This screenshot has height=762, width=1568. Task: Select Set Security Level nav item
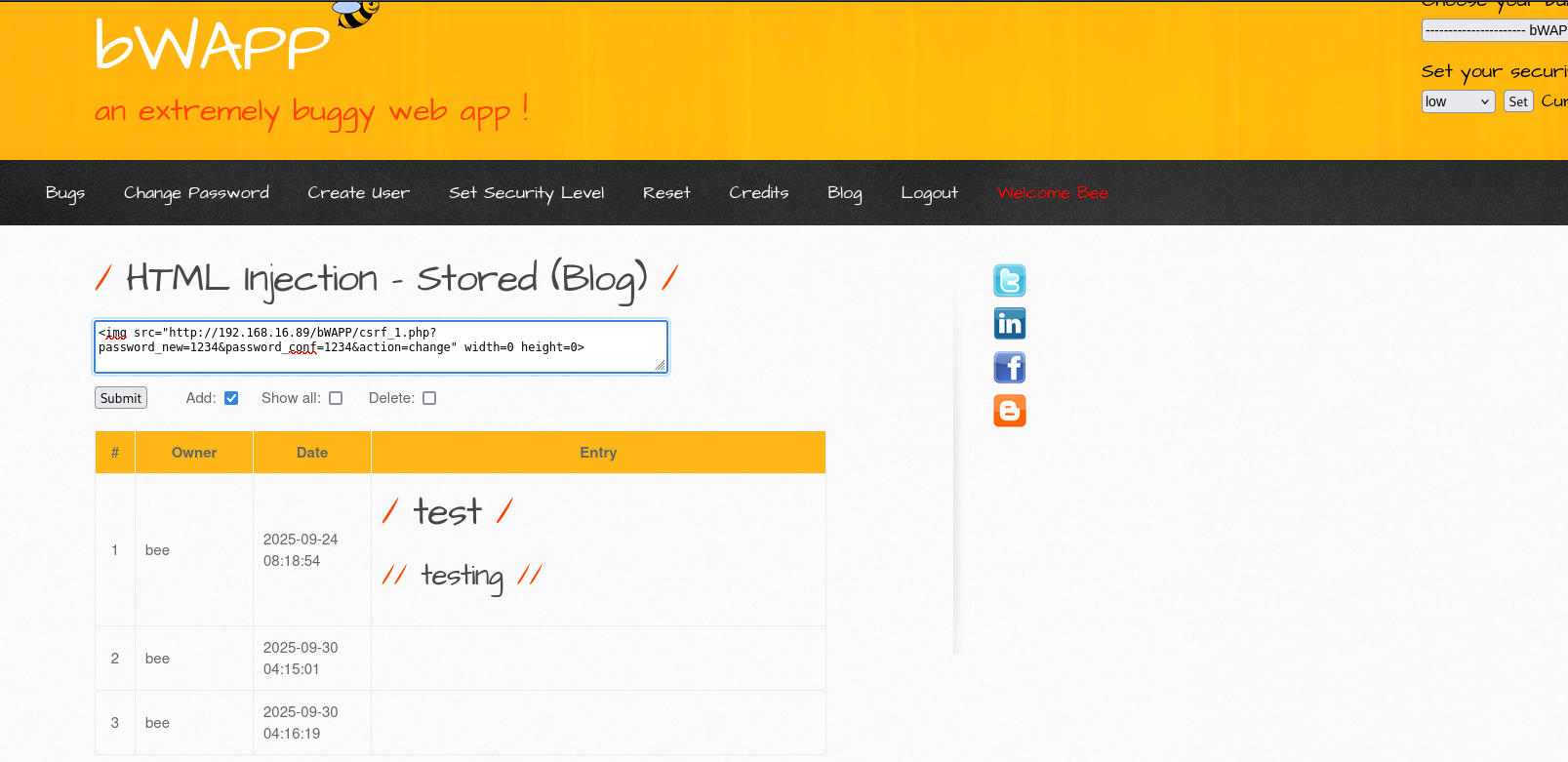click(x=526, y=193)
